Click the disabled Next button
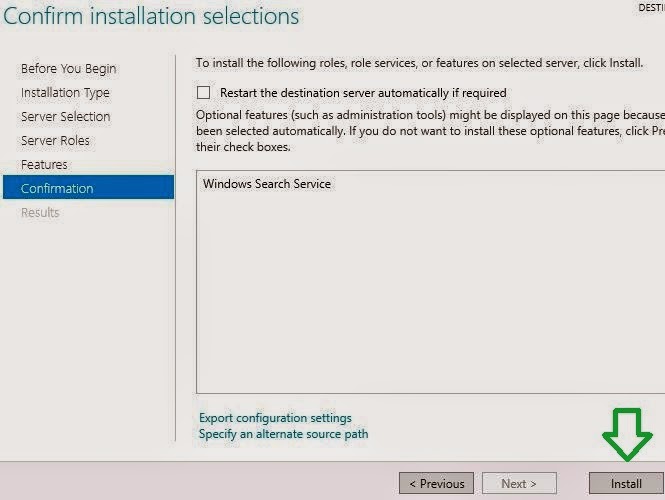 [x=519, y=483]
